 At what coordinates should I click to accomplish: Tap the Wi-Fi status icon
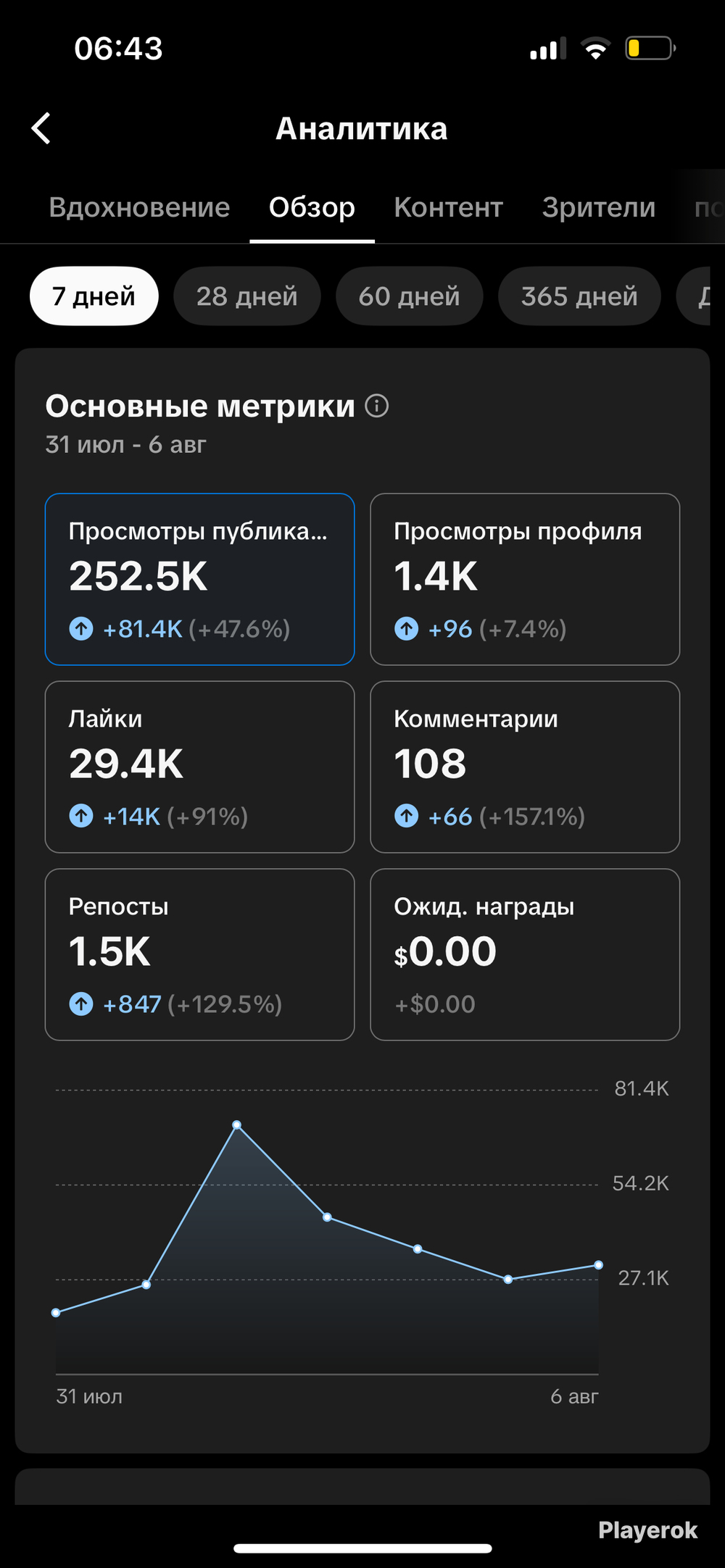[595, 49]
